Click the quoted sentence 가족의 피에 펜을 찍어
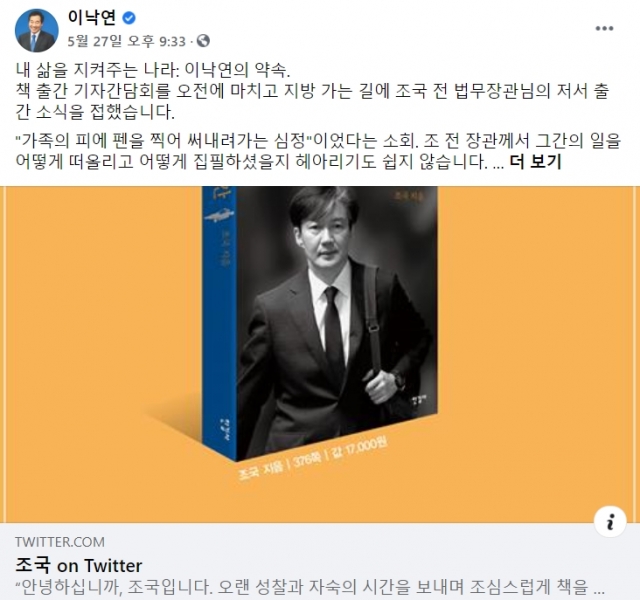 click(163, 141)
